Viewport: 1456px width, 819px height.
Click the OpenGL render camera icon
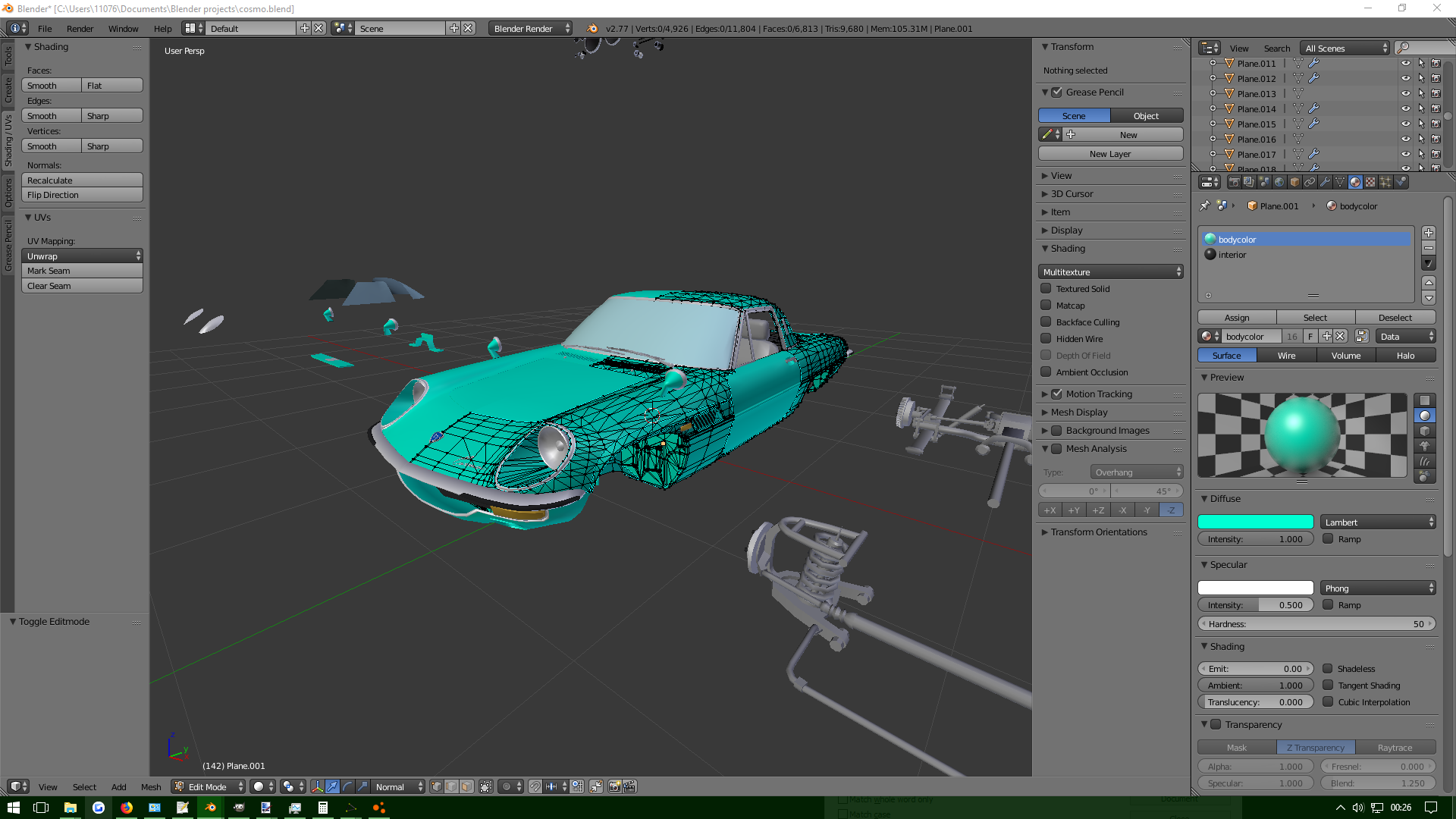(x=615, y=786)
